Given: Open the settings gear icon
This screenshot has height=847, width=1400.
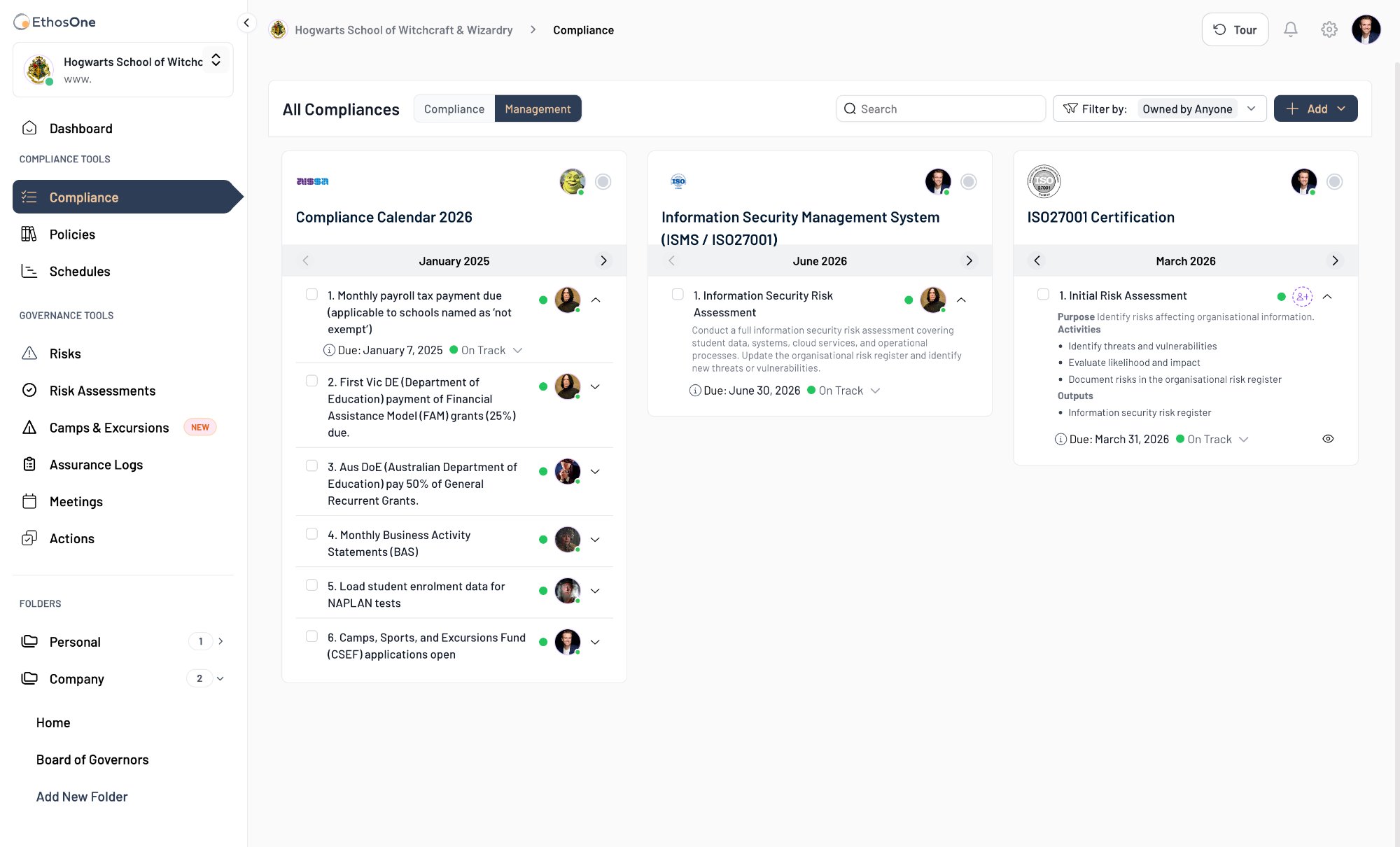Looking at the screenshot, I should tap(1329, 29).
